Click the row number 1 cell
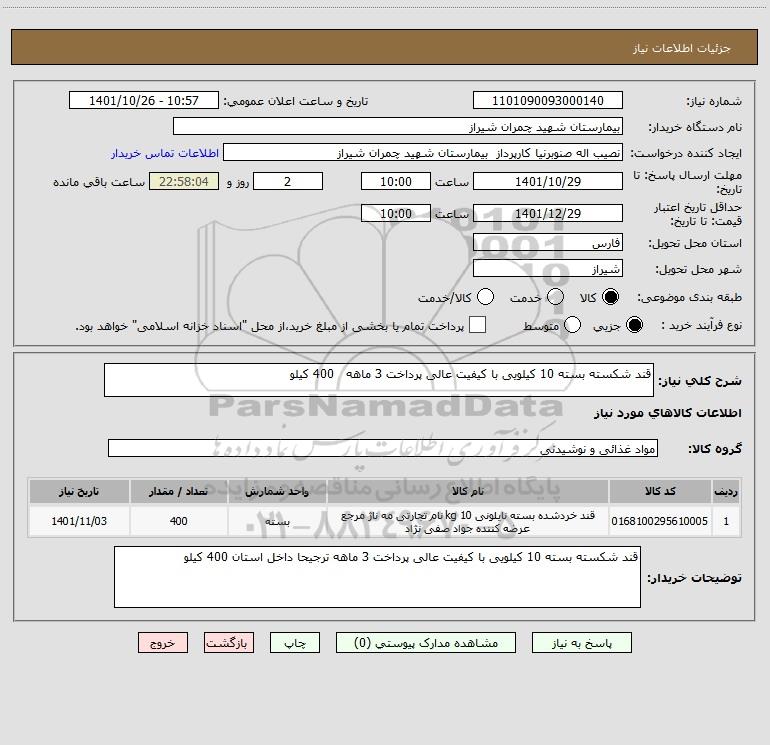Image resolution: width=770 pixels, height=745 pixels. (726, 521)
